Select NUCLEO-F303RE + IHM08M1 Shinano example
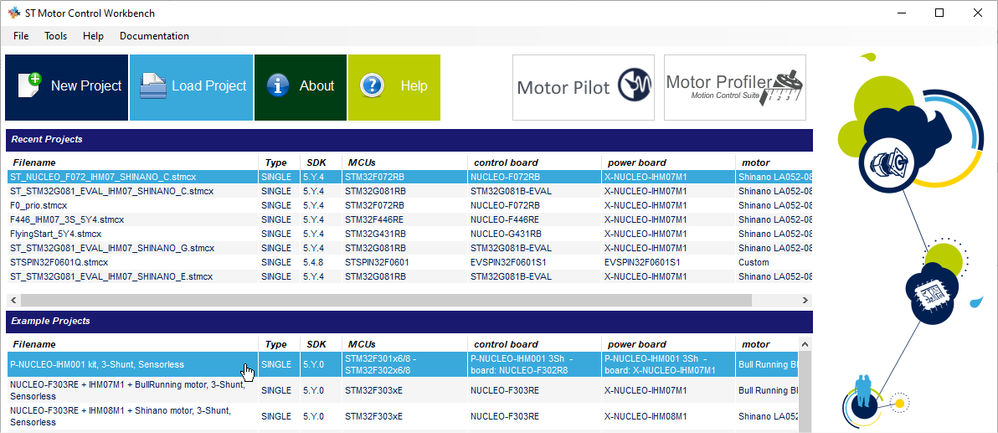 click(x=403, y=416)
